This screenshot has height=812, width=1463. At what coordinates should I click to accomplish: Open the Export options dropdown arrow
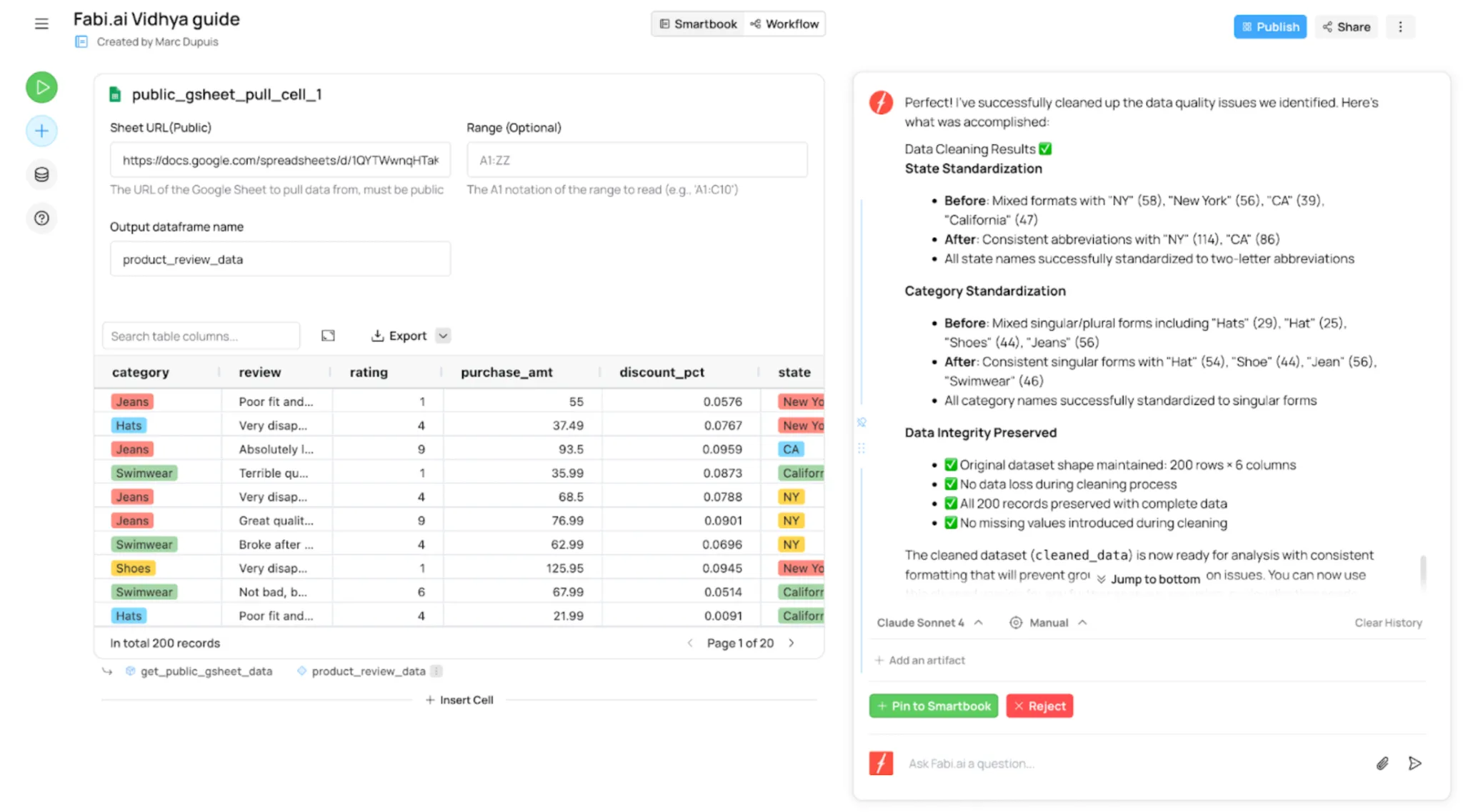click(443, 336)
